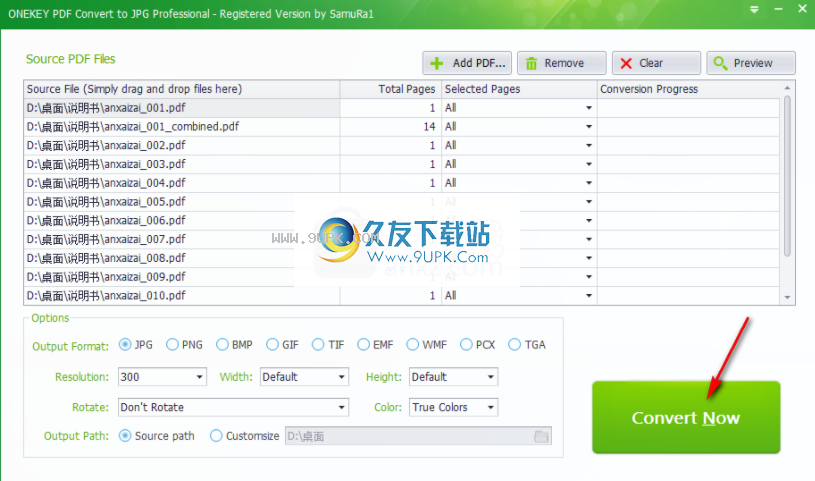815x481 pixels.
Task: Select JPG output format
Action: tap(136, 345)
